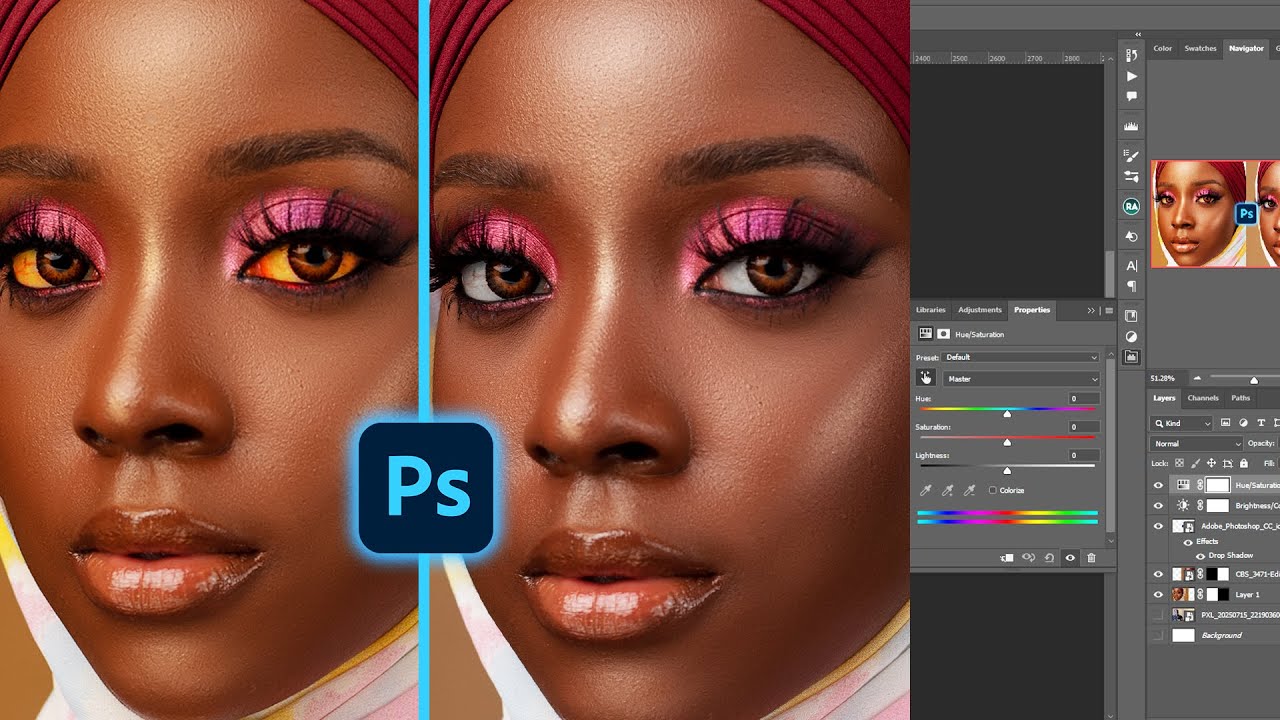Open the Kind filter dropdown
The image size is (1280, 720).
[1181, 423]
